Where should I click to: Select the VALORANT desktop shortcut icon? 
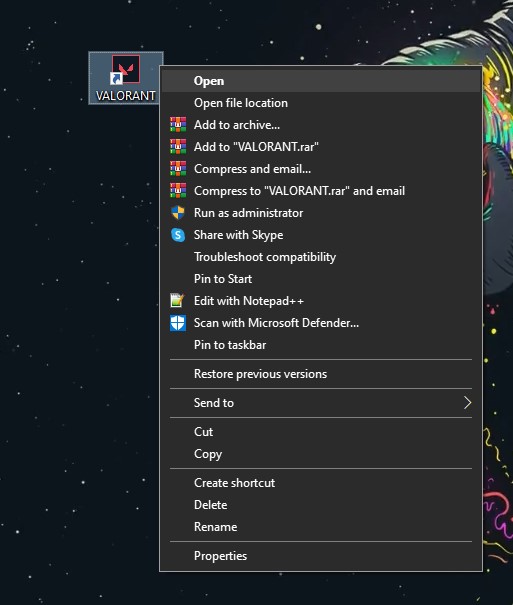pyautogui.click(x=126, y=78)
